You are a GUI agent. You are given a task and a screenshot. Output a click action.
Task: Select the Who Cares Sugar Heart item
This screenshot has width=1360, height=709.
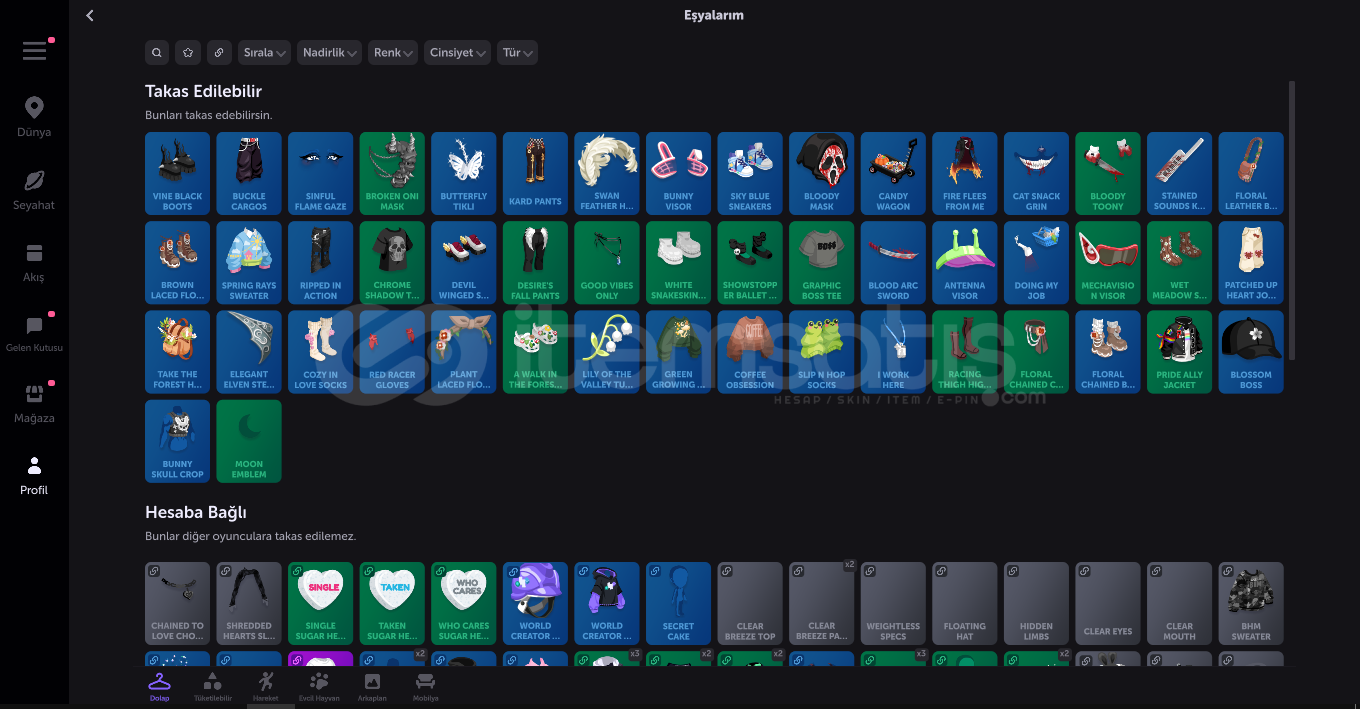click(464, 603)
